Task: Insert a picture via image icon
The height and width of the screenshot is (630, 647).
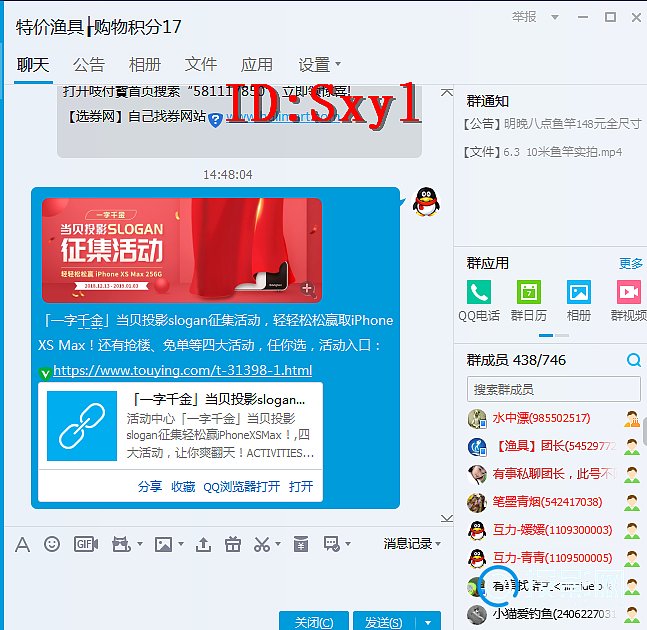Action: [x=163, y=544]
